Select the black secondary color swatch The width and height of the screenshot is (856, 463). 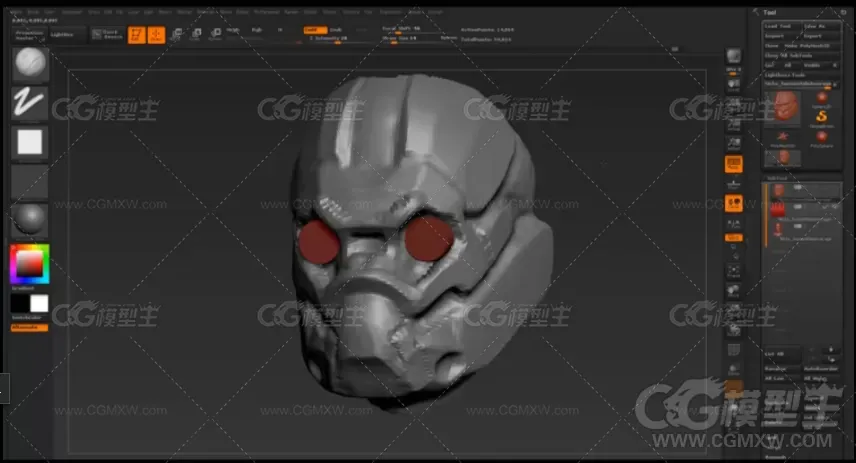pyautogui.click(x=20, y=304)
